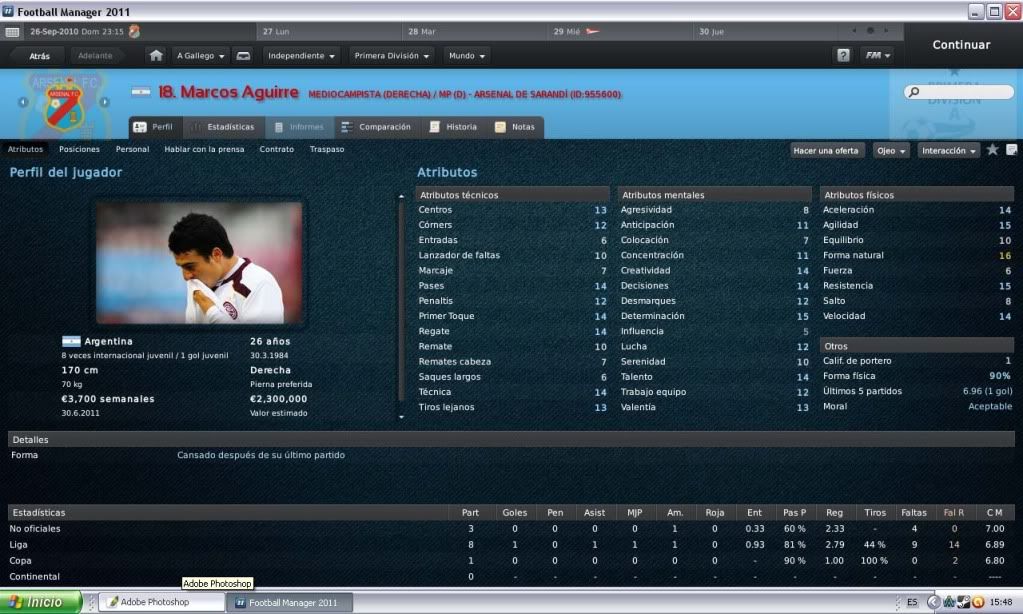Viewport: 1023px width, 614px height.
Task: Click the Forma natural attribute label
Action: (x=853, y=255)
